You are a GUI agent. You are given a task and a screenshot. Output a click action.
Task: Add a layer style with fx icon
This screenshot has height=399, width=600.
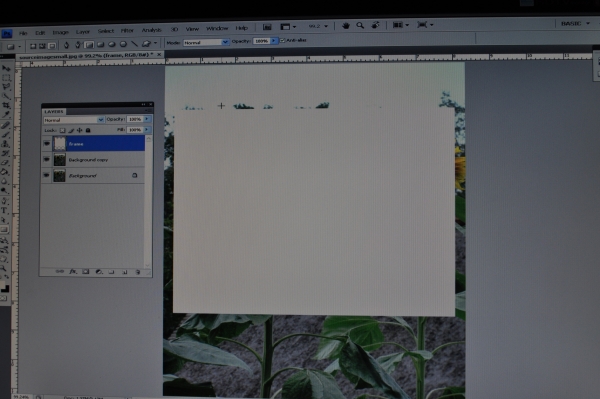(x=73, y=272)
